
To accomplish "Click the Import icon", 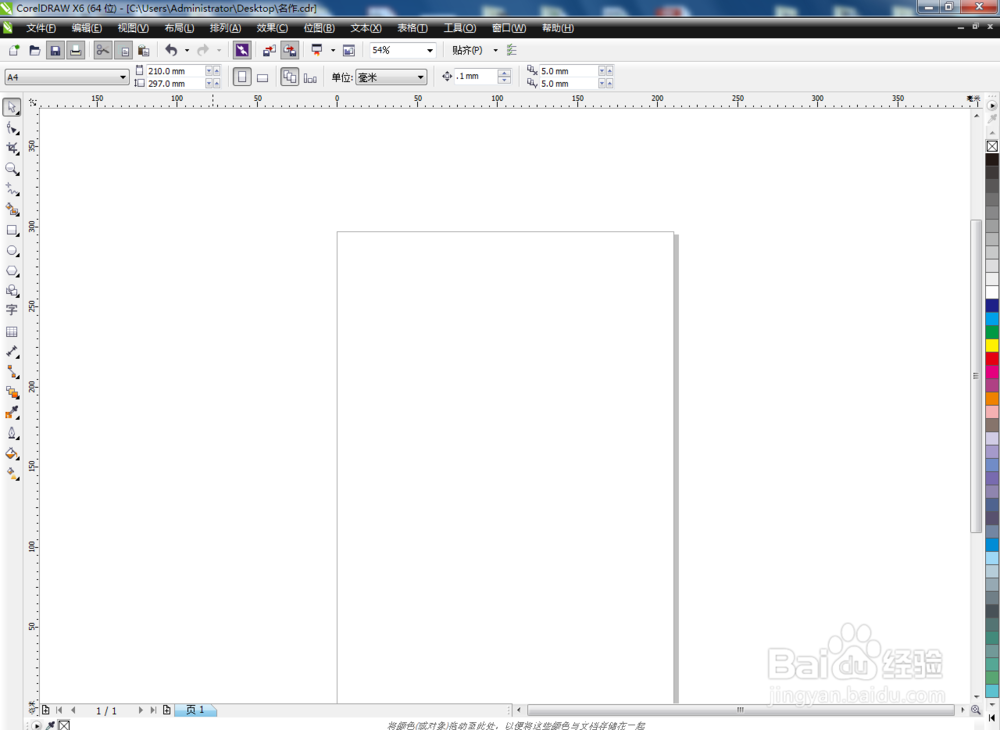I will (x=269, y=50).
